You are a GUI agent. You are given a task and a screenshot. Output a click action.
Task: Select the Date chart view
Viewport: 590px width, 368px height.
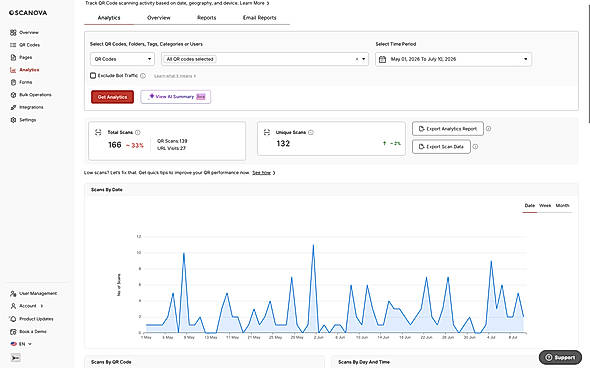pos(530,205)
